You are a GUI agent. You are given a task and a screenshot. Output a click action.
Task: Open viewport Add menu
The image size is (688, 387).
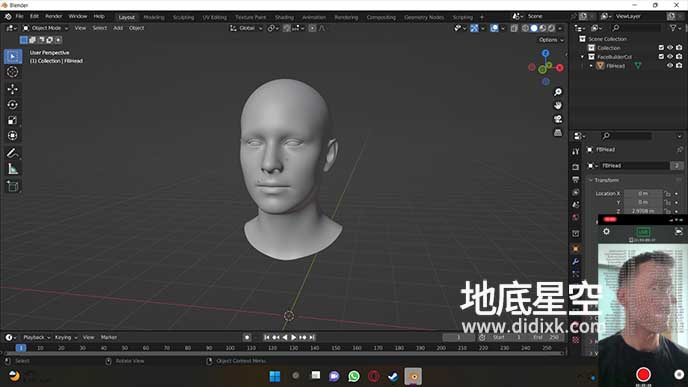118,28
